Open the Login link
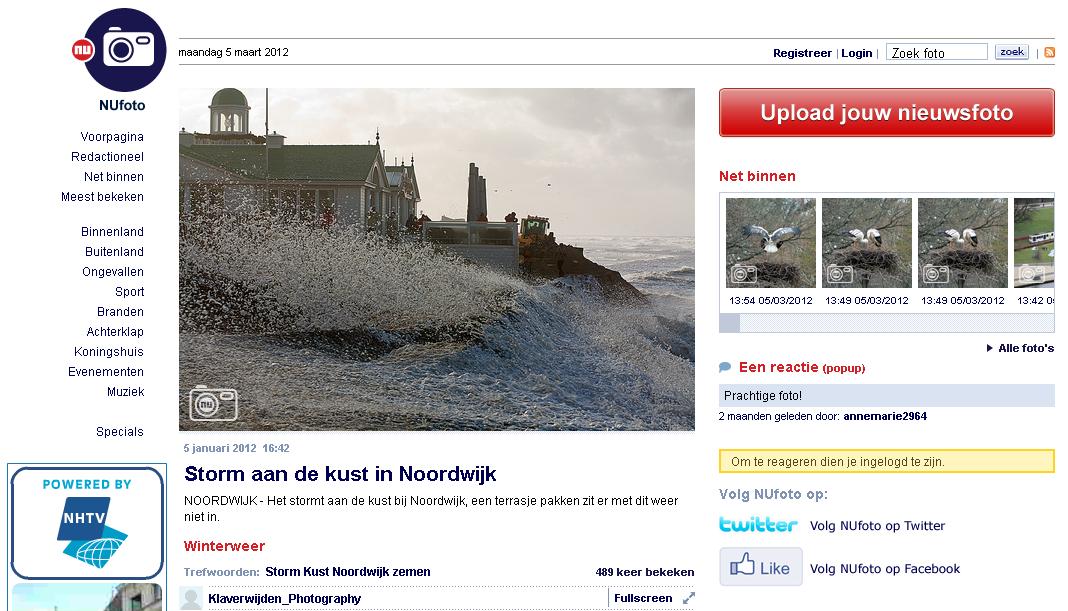The width and height of the screenshot is (1068, 611). tap(856, 53)
